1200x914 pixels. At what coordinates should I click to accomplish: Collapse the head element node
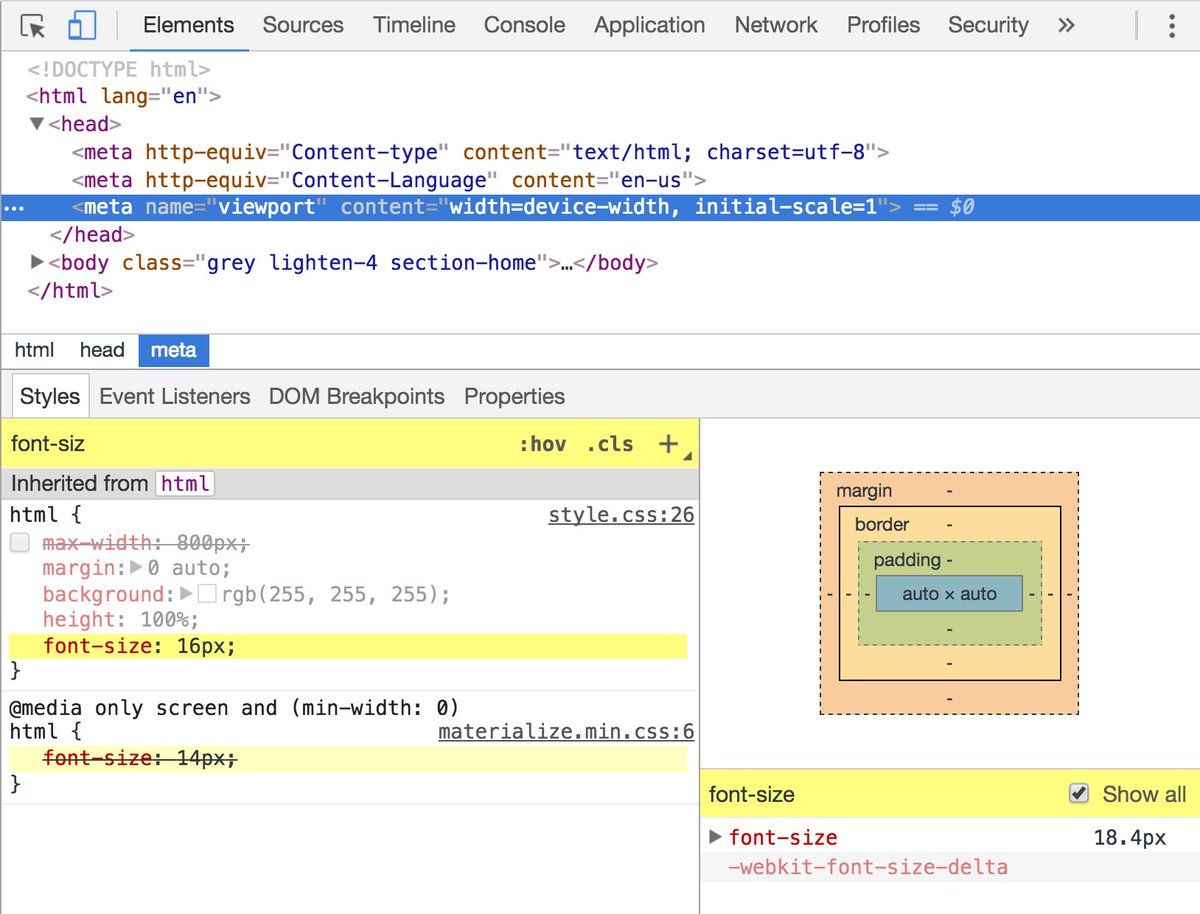(37, 124)
